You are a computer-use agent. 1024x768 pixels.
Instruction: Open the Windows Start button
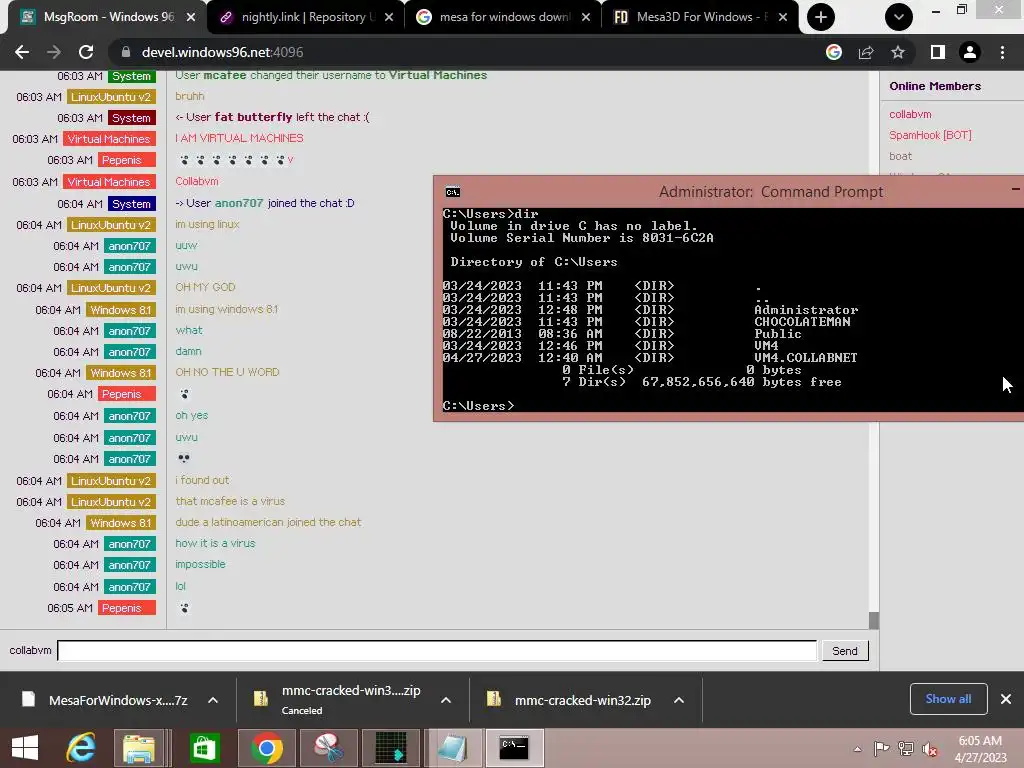25,748
